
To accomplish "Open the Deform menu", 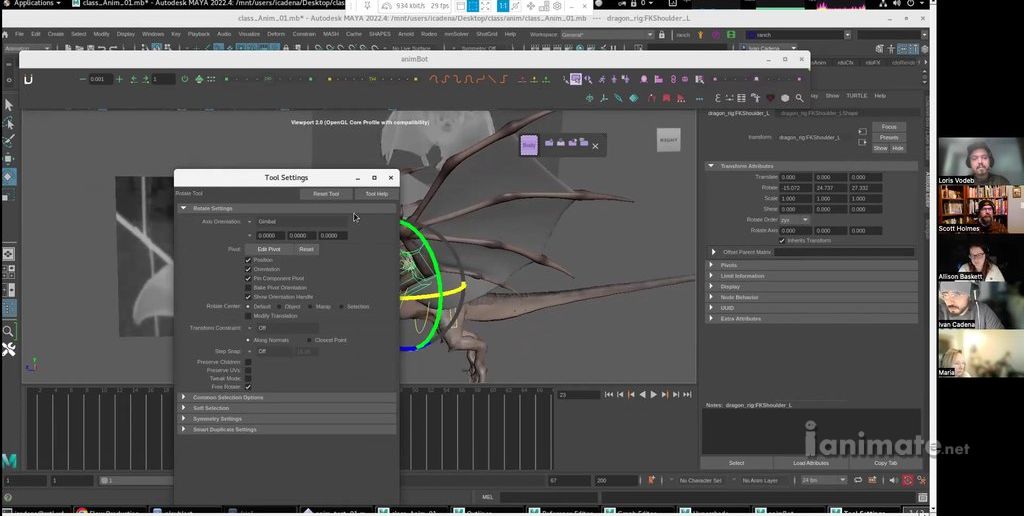I will pyautogui.click(x=276, y=34).
